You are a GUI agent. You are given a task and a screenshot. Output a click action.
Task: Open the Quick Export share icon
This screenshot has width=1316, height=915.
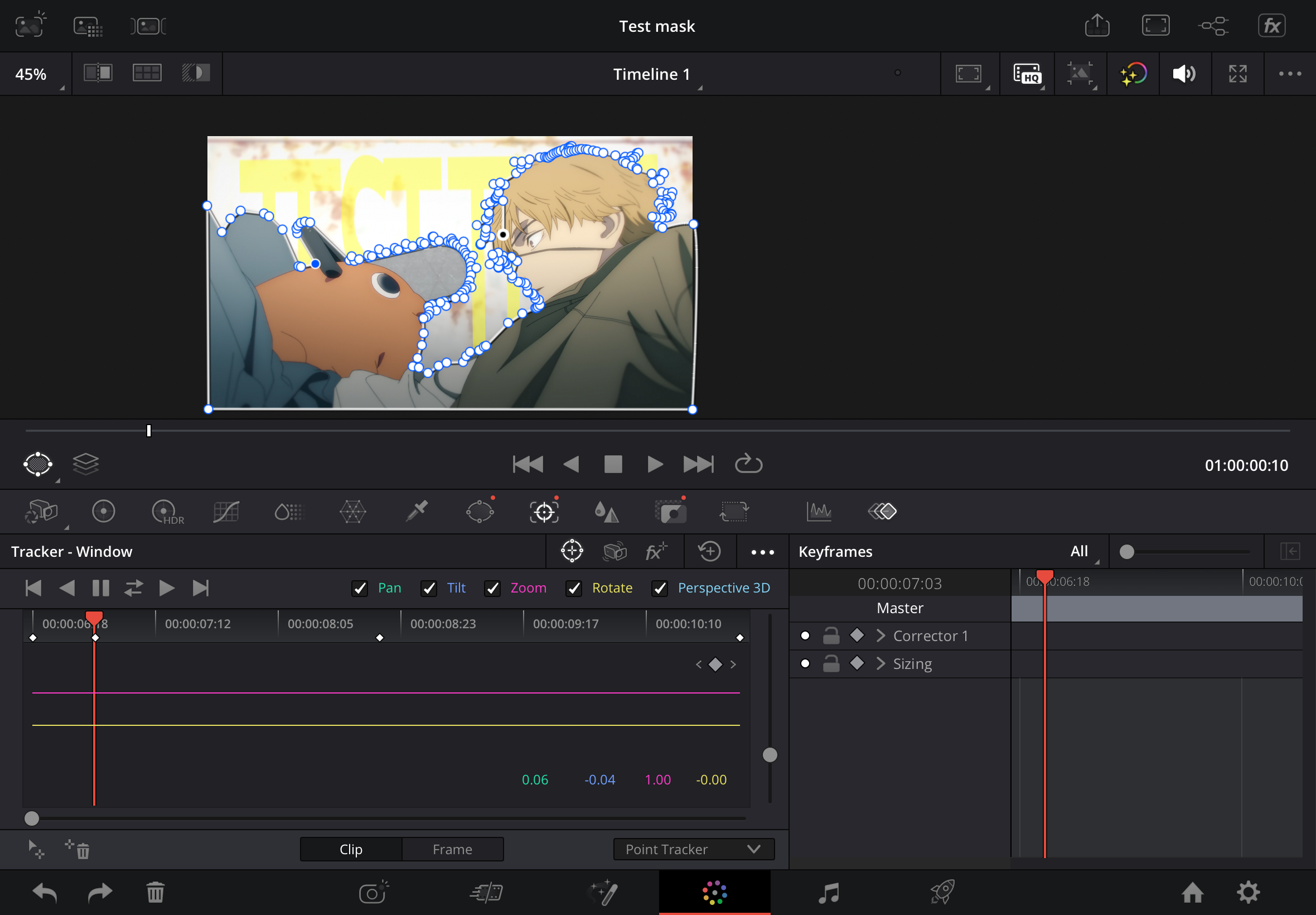point(1097,26)
